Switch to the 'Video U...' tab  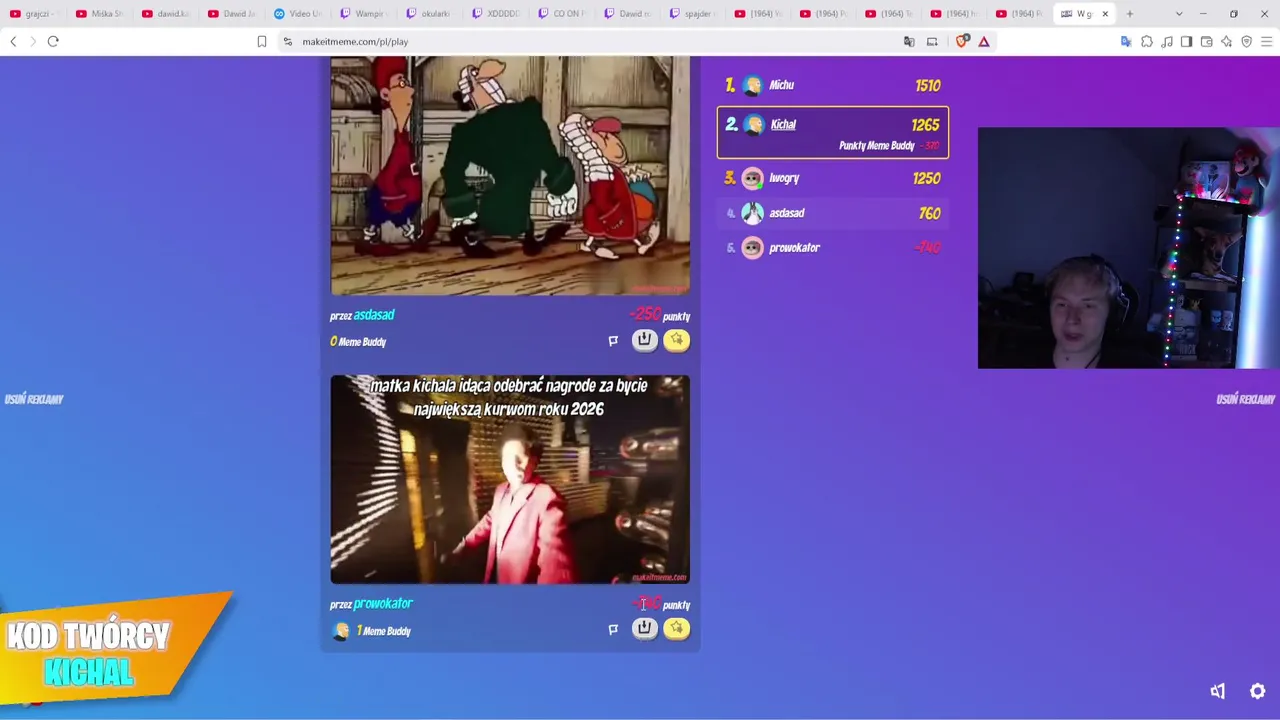tap(297, 14)
